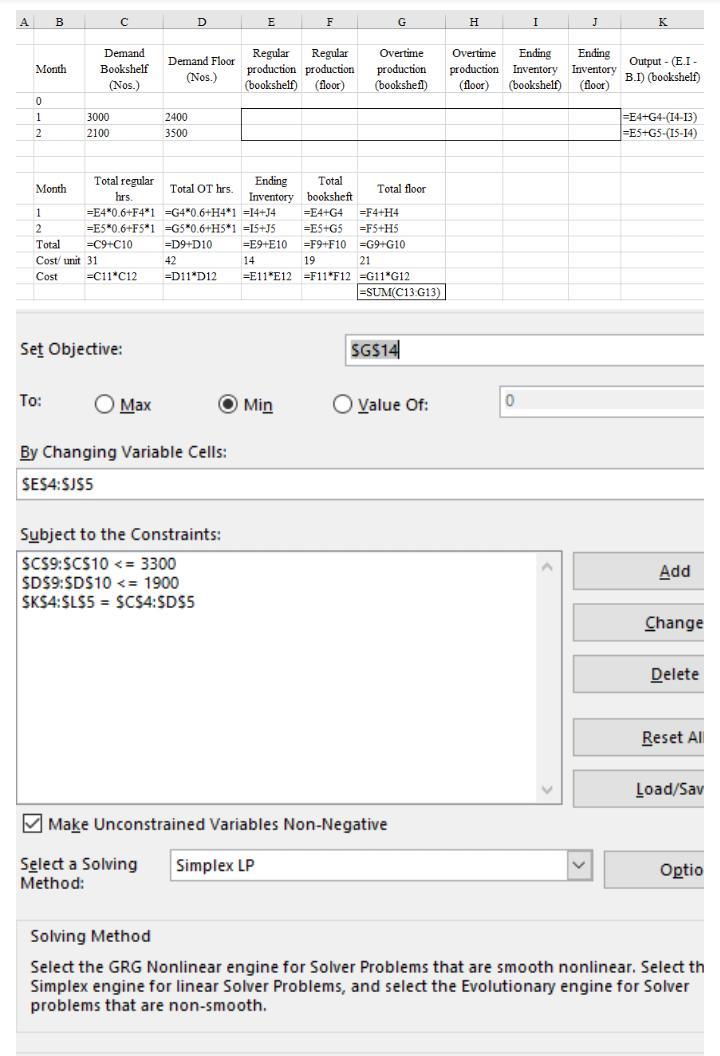Image resolution: width=720 pixels, height=1056 pixels.
Task: Open the Solving Method dropdown
Action: tap(579, 865)
